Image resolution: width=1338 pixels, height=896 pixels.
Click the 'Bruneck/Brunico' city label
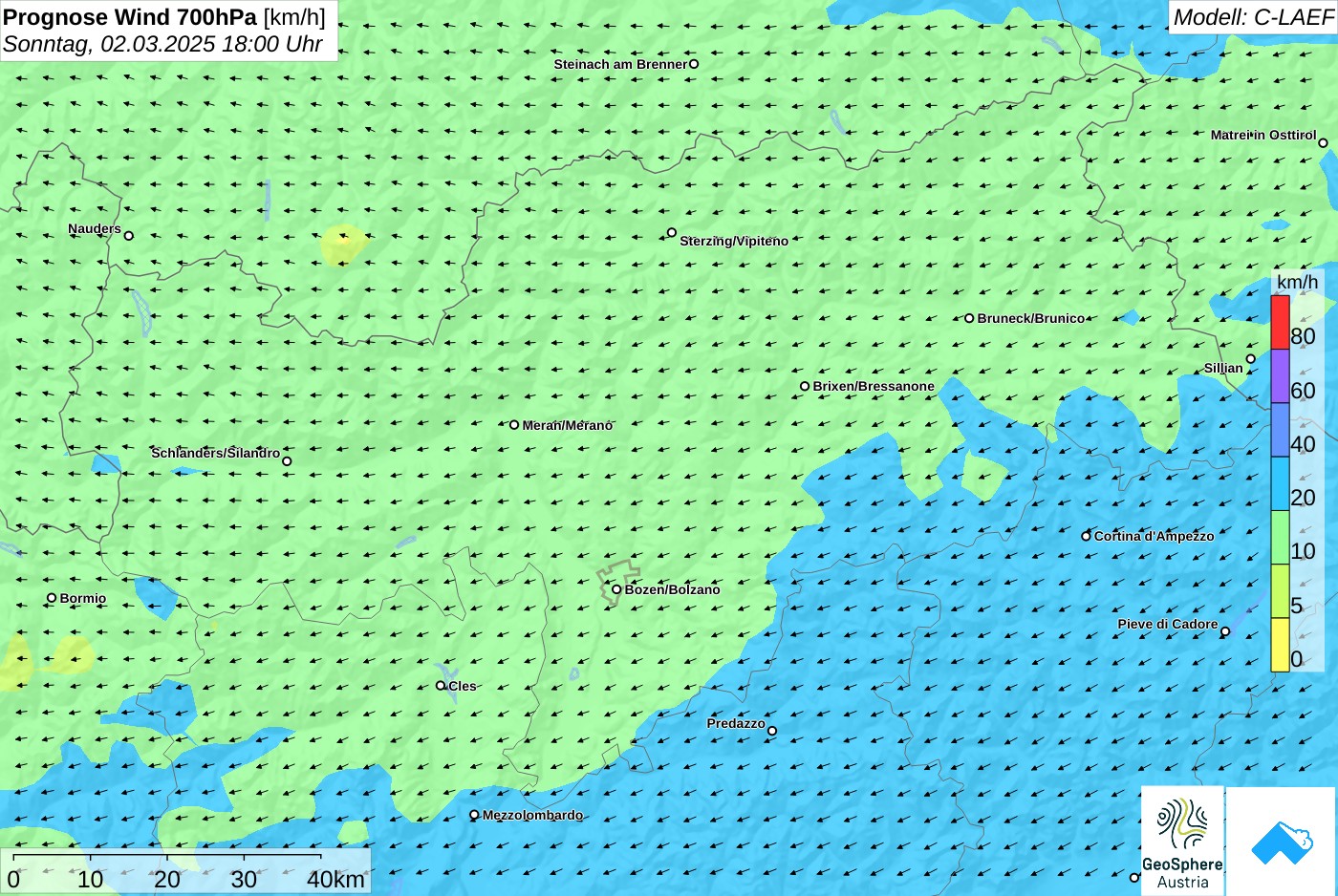(x=1031, y=318)
